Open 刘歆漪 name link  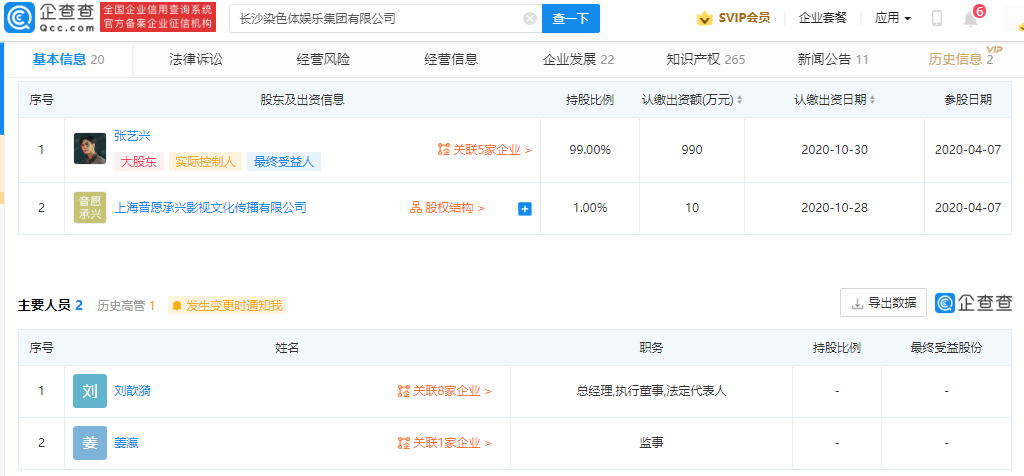point(133,391)
